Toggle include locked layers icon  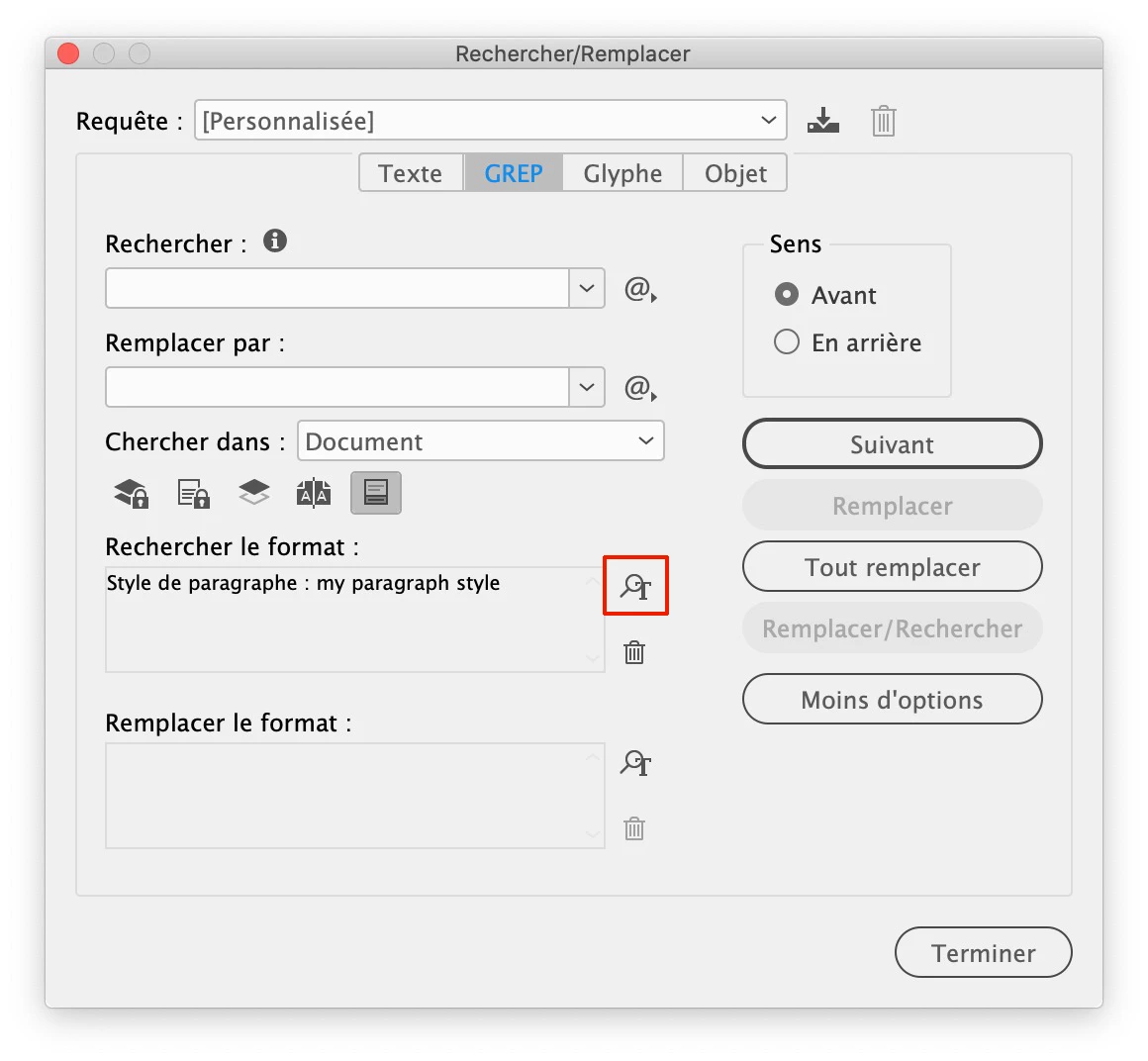(132, 493)
